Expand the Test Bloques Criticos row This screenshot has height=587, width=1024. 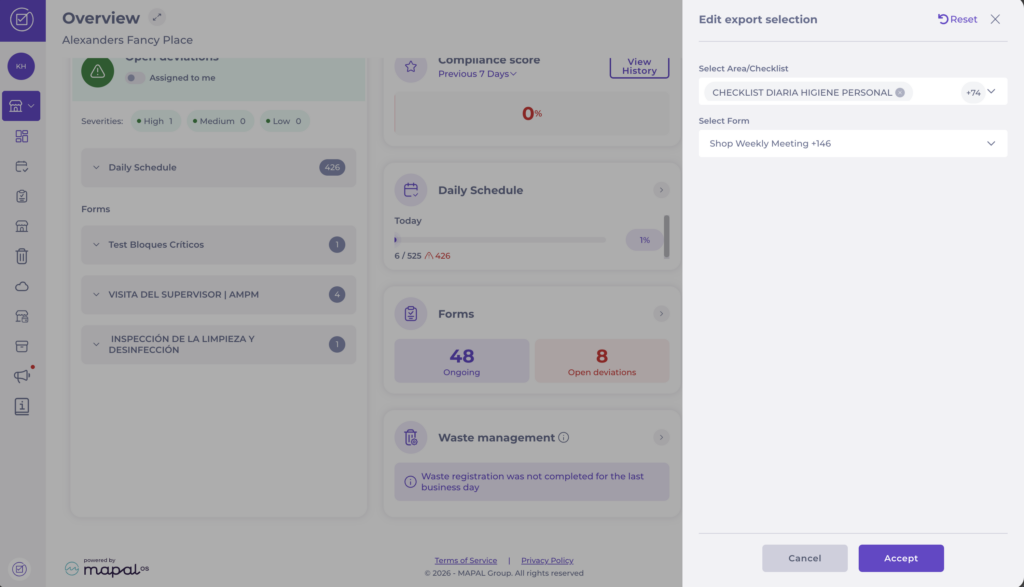tap(97, 245)
